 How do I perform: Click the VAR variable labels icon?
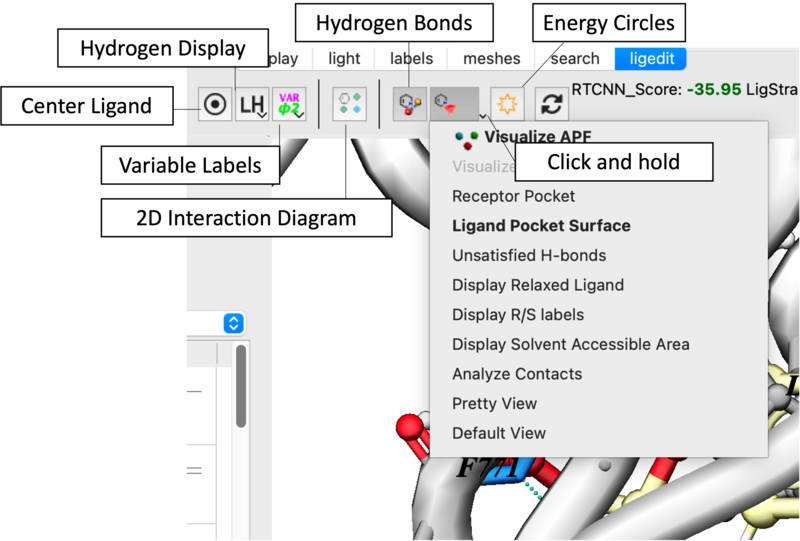pyautogui.click(x=288, y=104)
